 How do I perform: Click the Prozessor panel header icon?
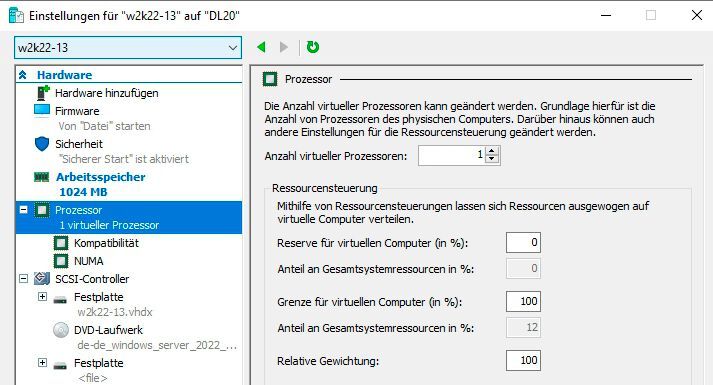pyautogui.click(x=270, y=79)
